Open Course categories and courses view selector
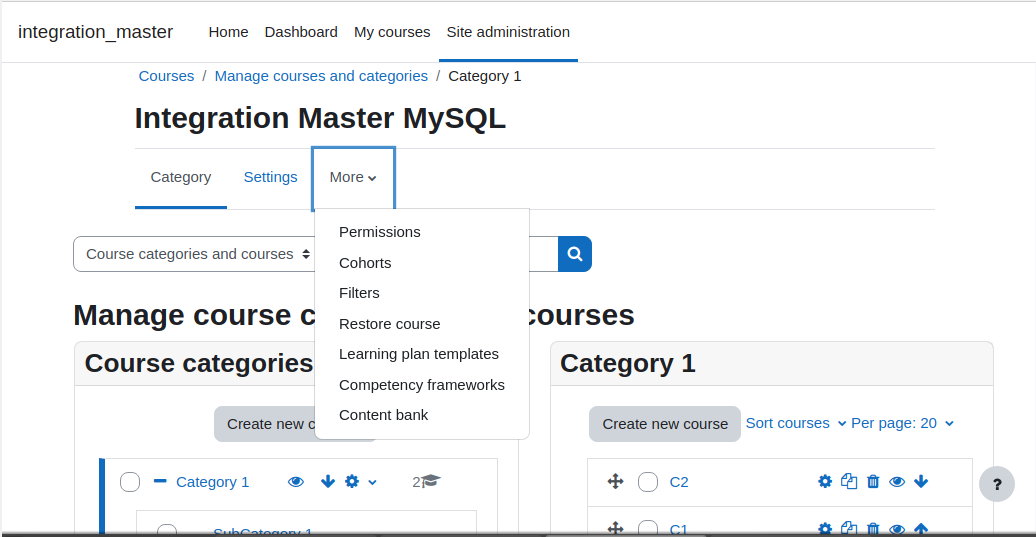Viewport: 1036px width, 537px height. [x=195, y=254]
